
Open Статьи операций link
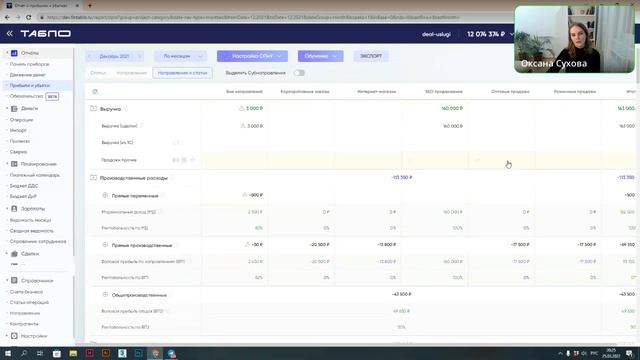pyautogui.click(x=29, y=302)
